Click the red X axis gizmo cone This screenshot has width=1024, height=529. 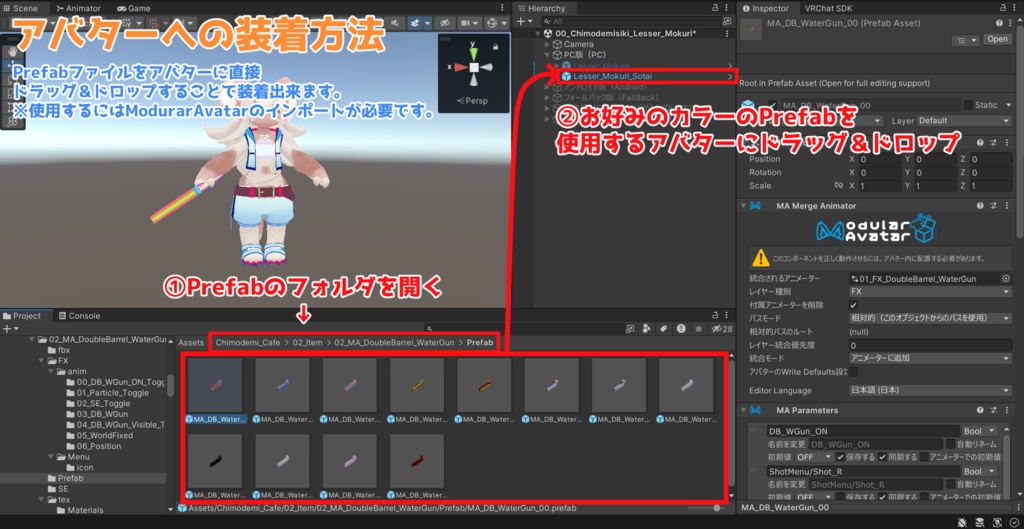(460, 67)
